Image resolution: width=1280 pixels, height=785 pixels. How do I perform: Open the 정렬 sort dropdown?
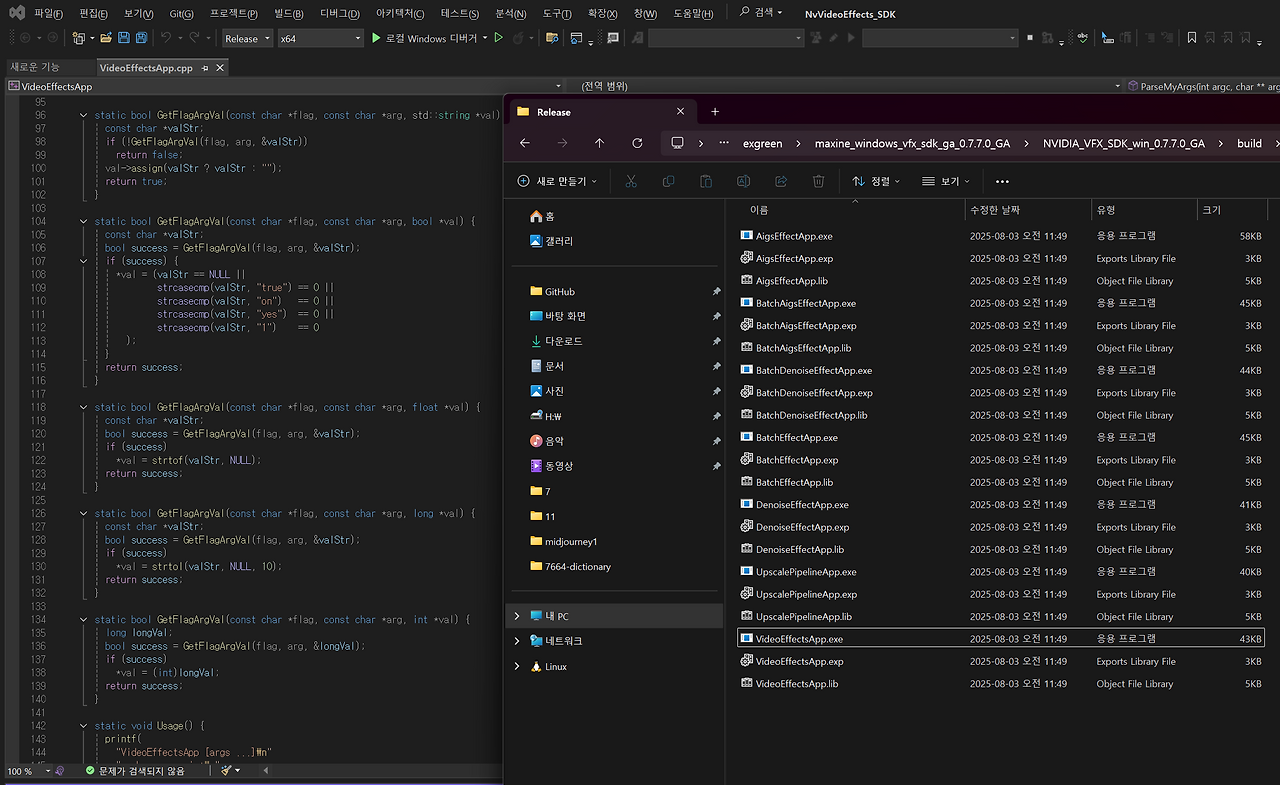876,181
